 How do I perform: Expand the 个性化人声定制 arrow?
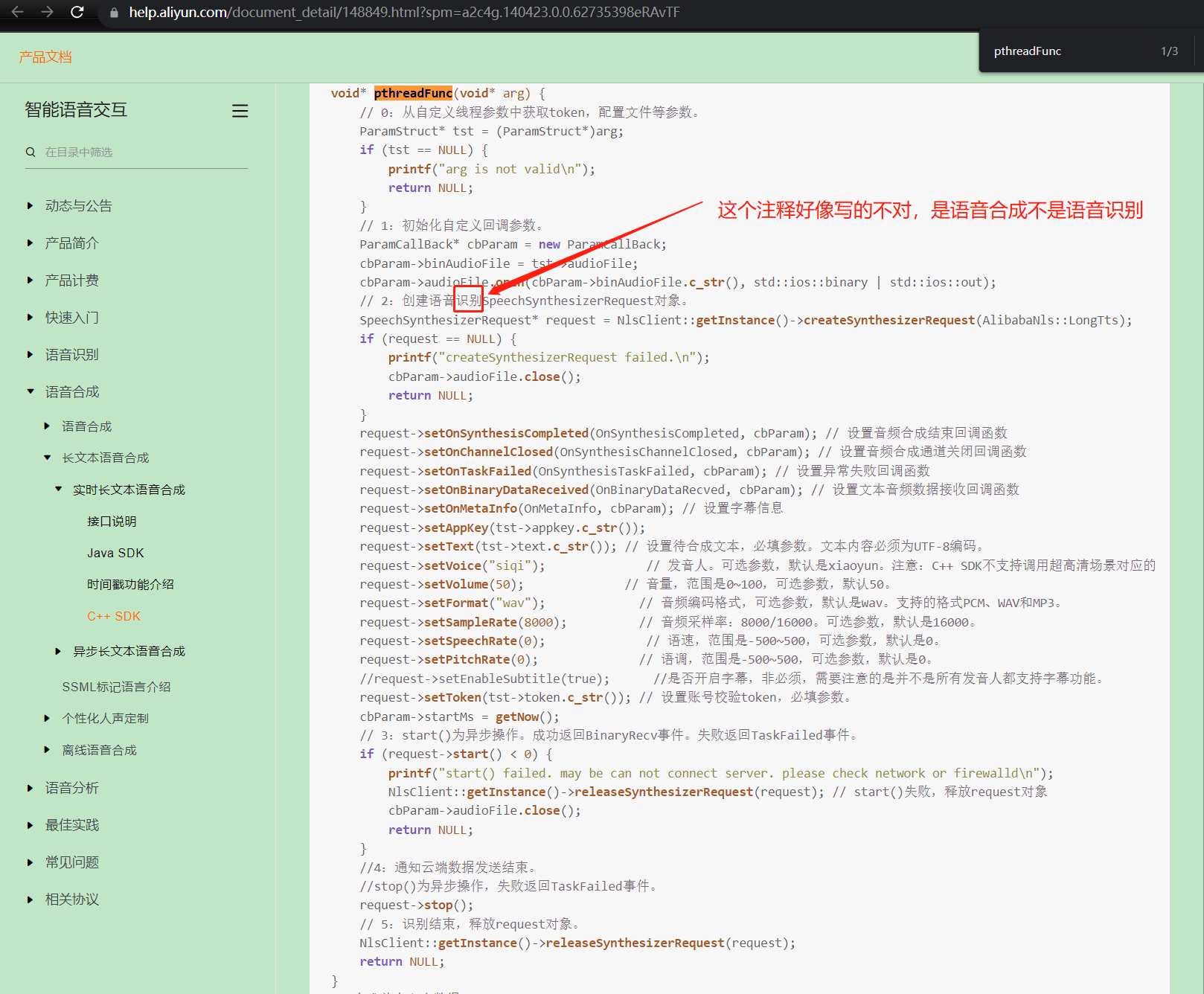pos(47,718)
